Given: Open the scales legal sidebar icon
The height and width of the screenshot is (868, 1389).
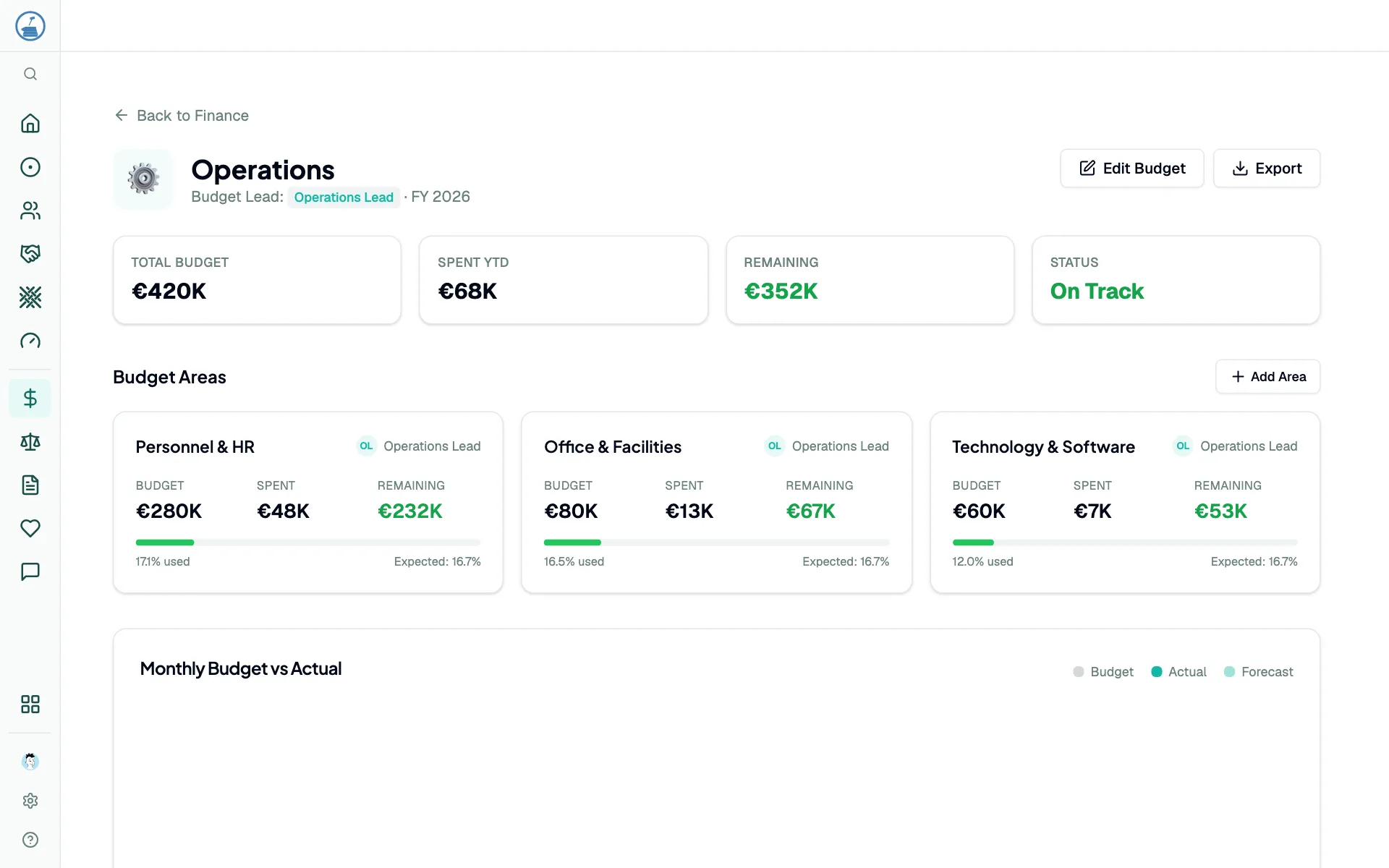Looking at the screenshot, I should pos(30,442).
